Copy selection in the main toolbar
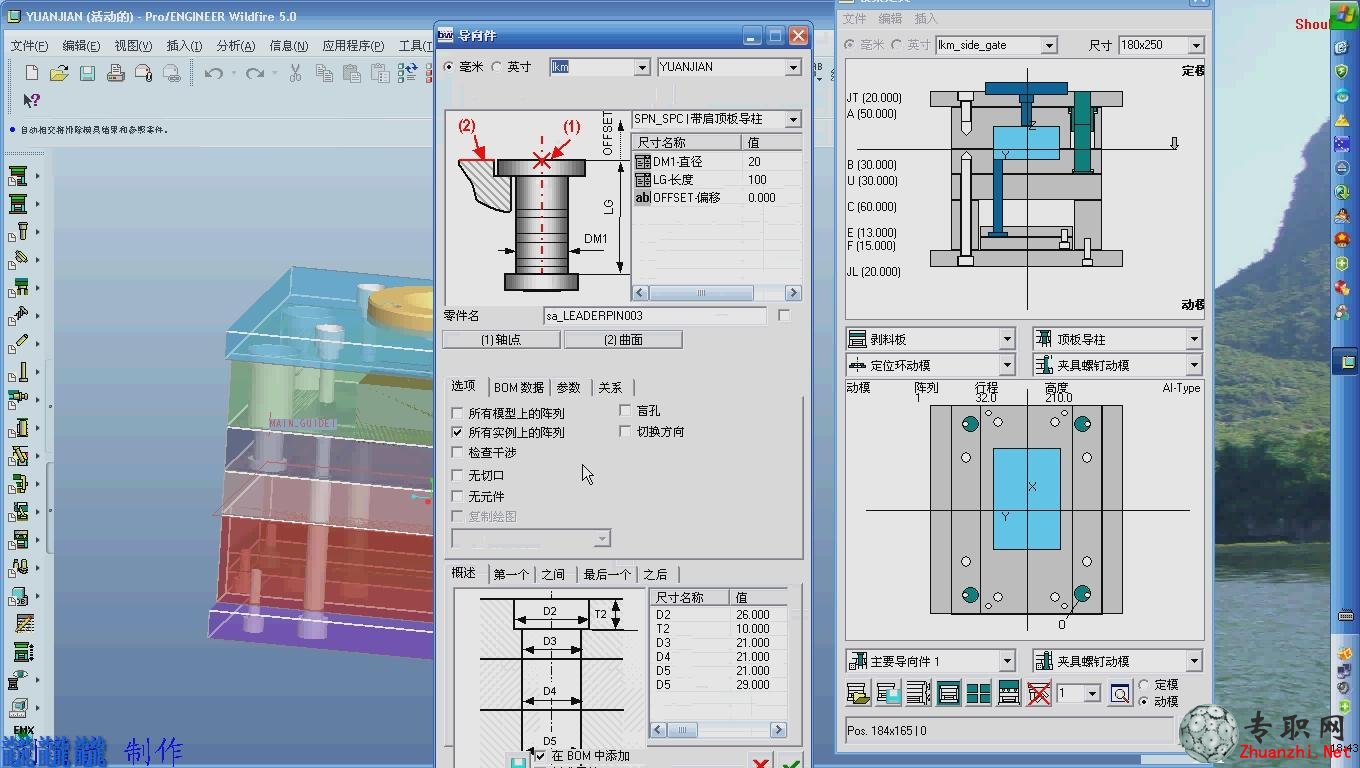 [x=323, y=73]
